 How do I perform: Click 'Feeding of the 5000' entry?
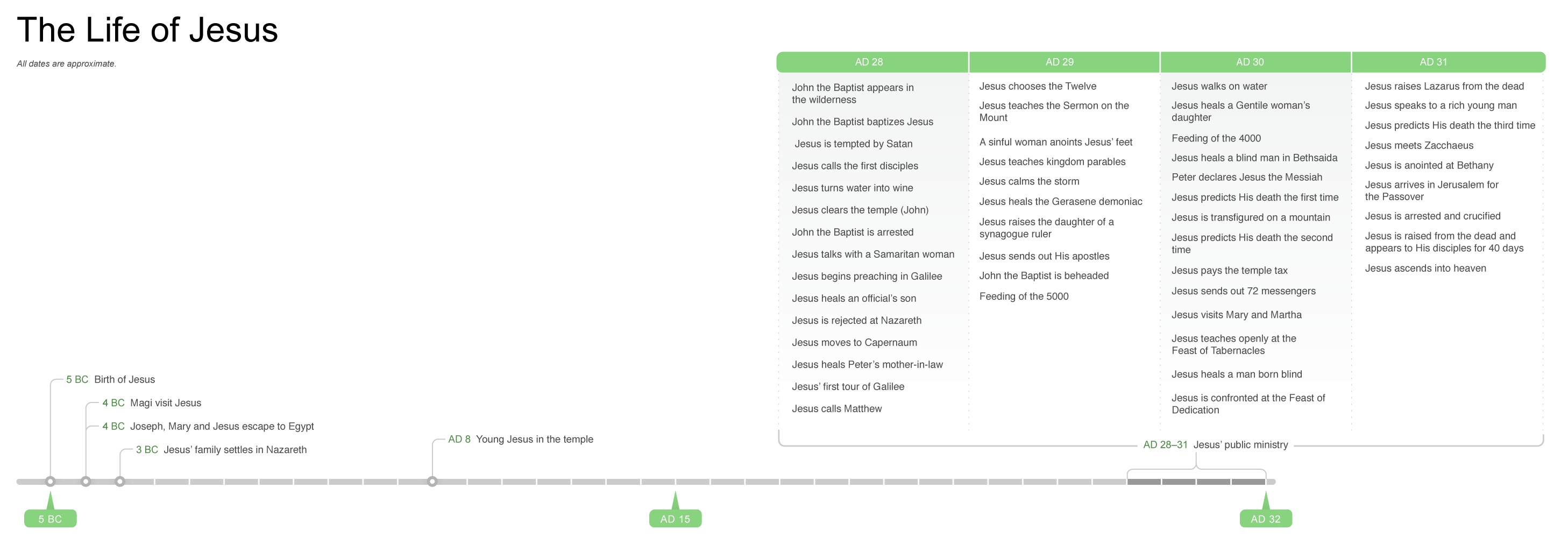(1023, 296)
